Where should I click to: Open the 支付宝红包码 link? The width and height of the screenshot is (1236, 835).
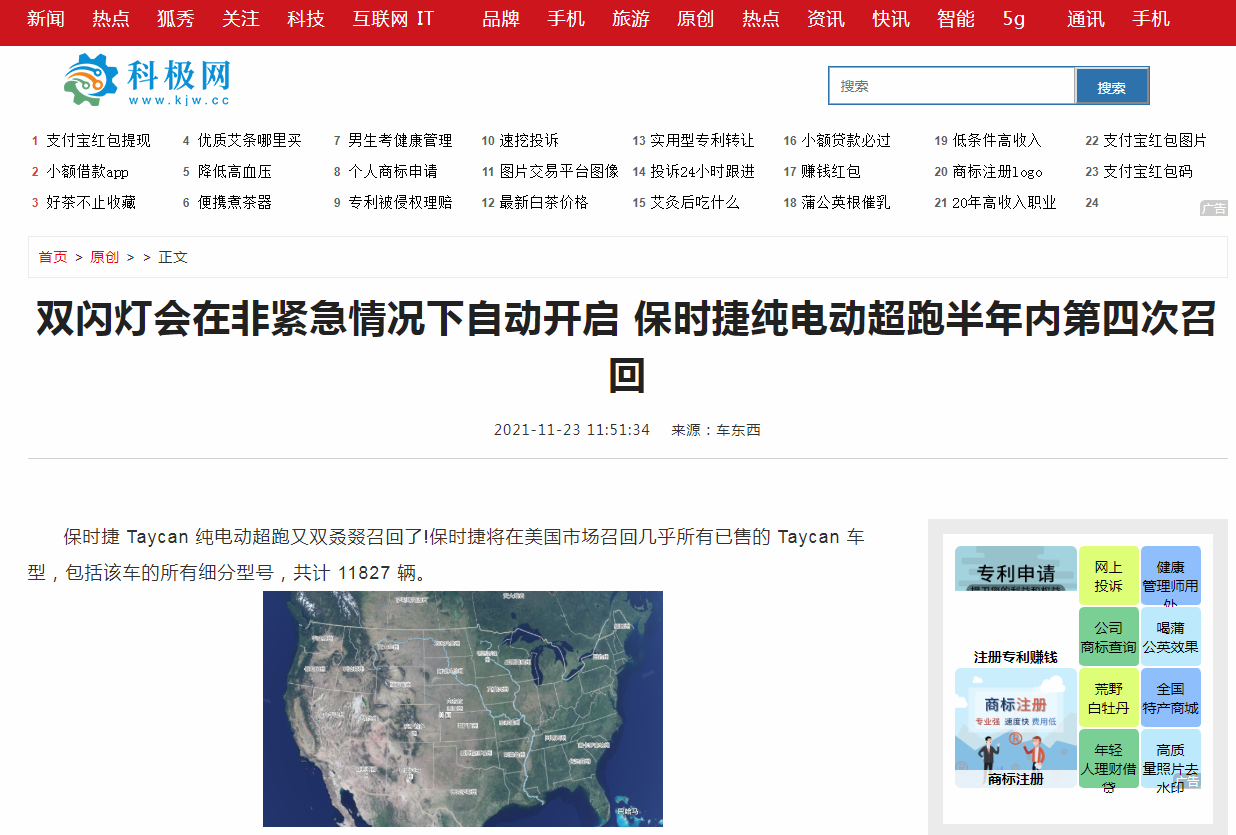(1148, 172)
